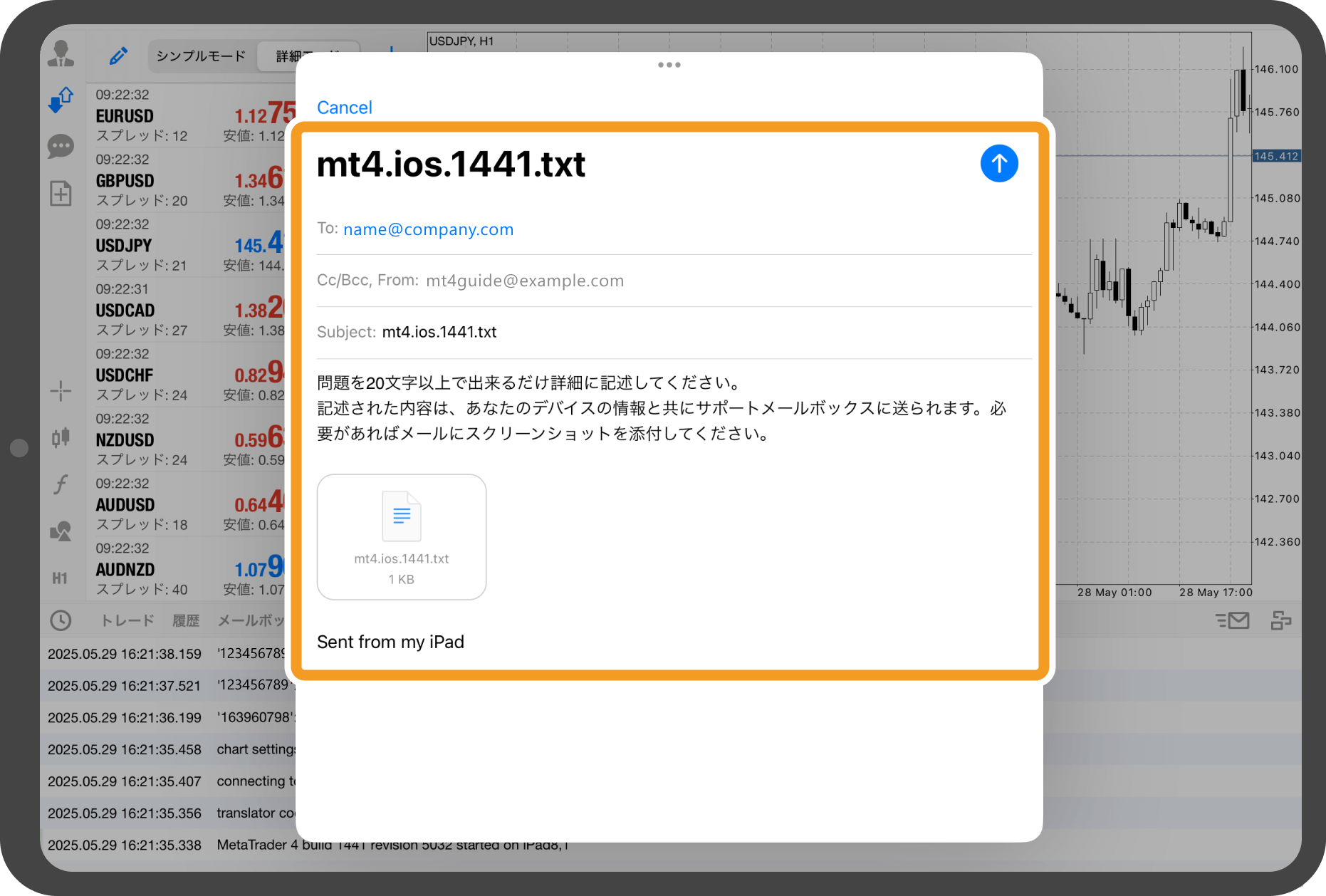Open the トレード tab
Screen dimensions: 1326x896
127,620
